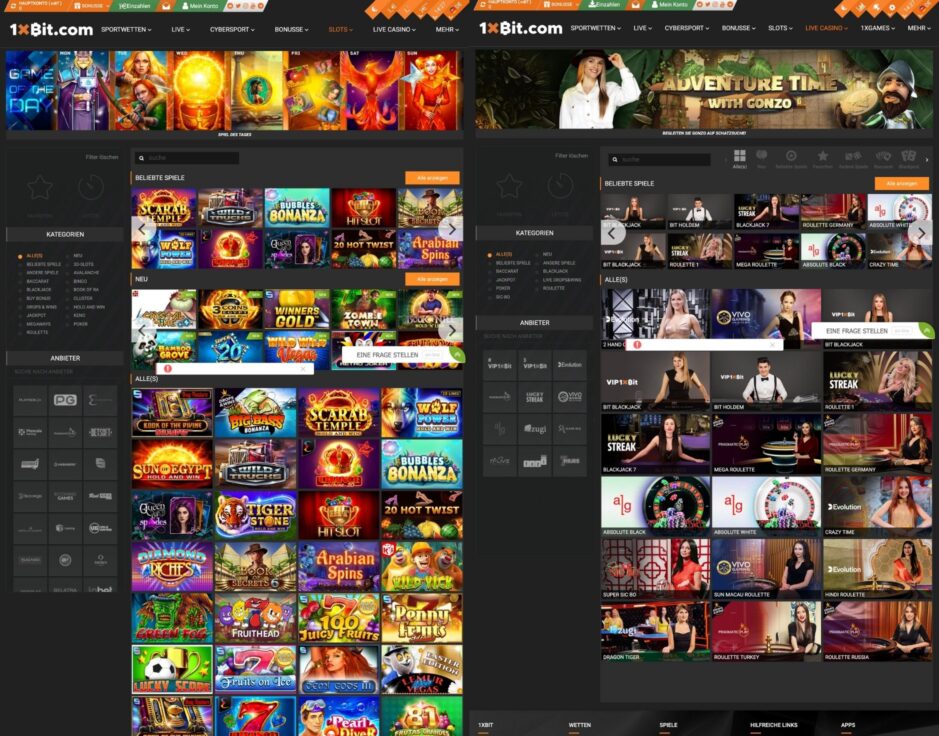Select 3D-Slots category on slots page

coord(84,264)
